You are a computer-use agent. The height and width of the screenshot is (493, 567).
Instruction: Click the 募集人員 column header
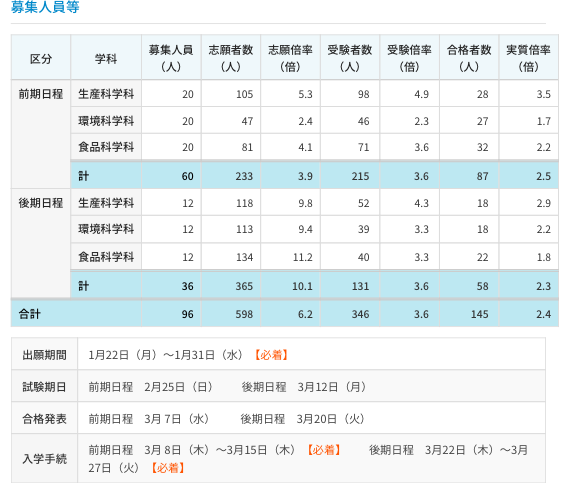click(171, 58)
